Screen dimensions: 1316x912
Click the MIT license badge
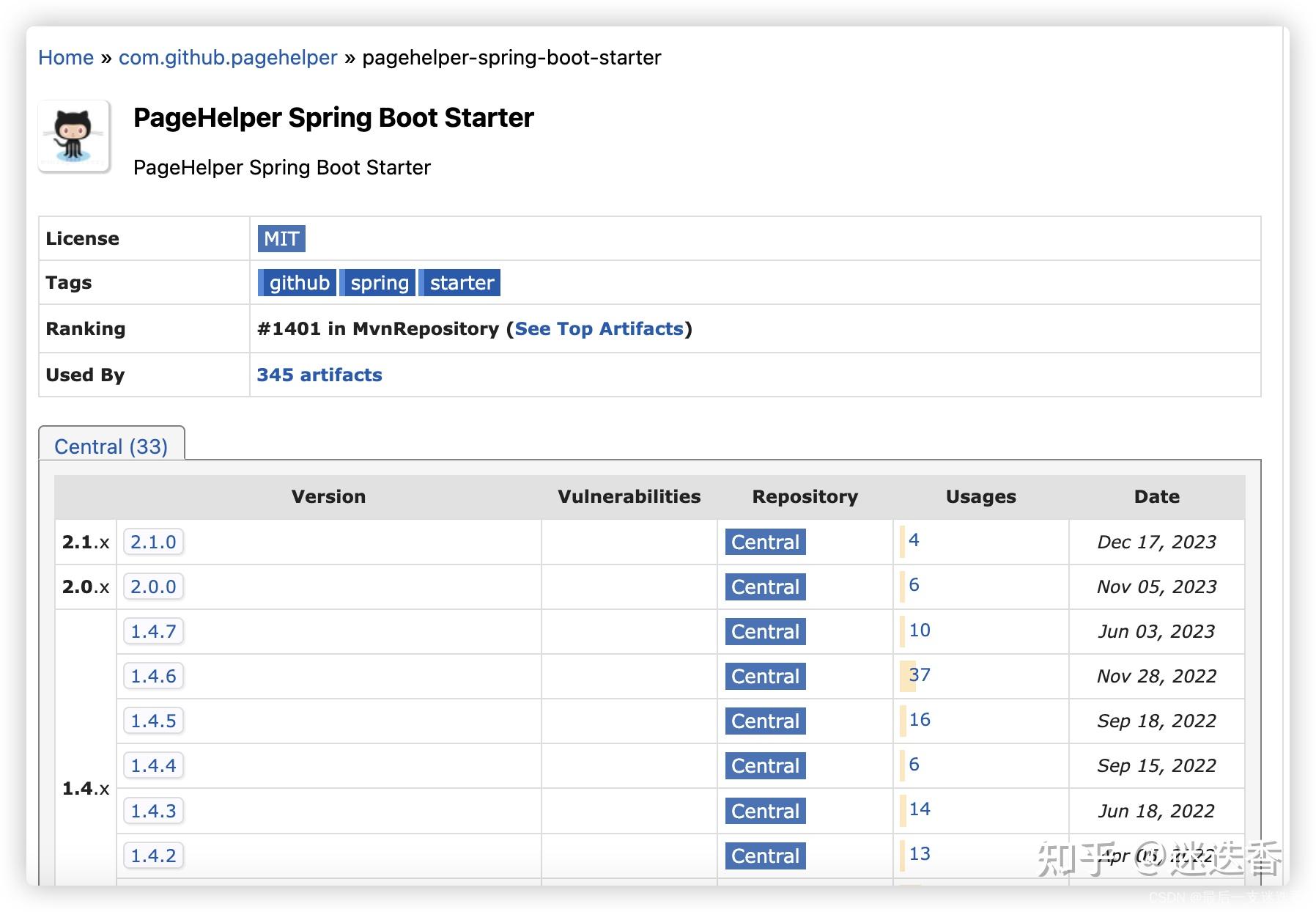[281, 238]
